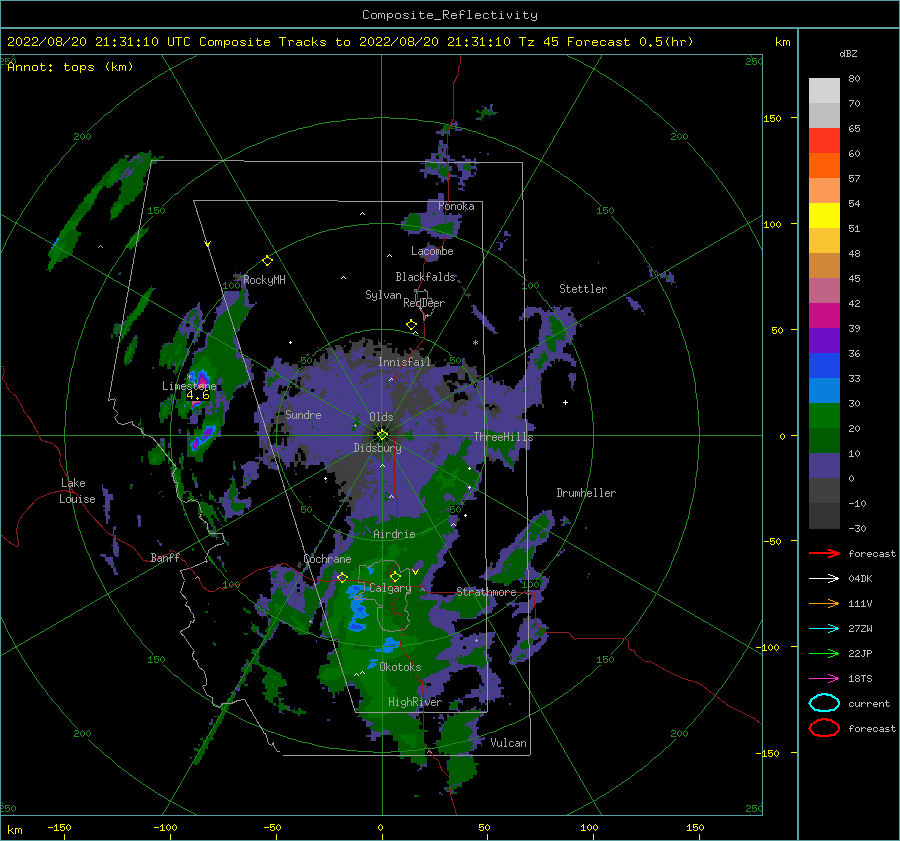Viewport: 900px width, 841px height.
Task: Click the Calgary city label
Action: [390, 588]
